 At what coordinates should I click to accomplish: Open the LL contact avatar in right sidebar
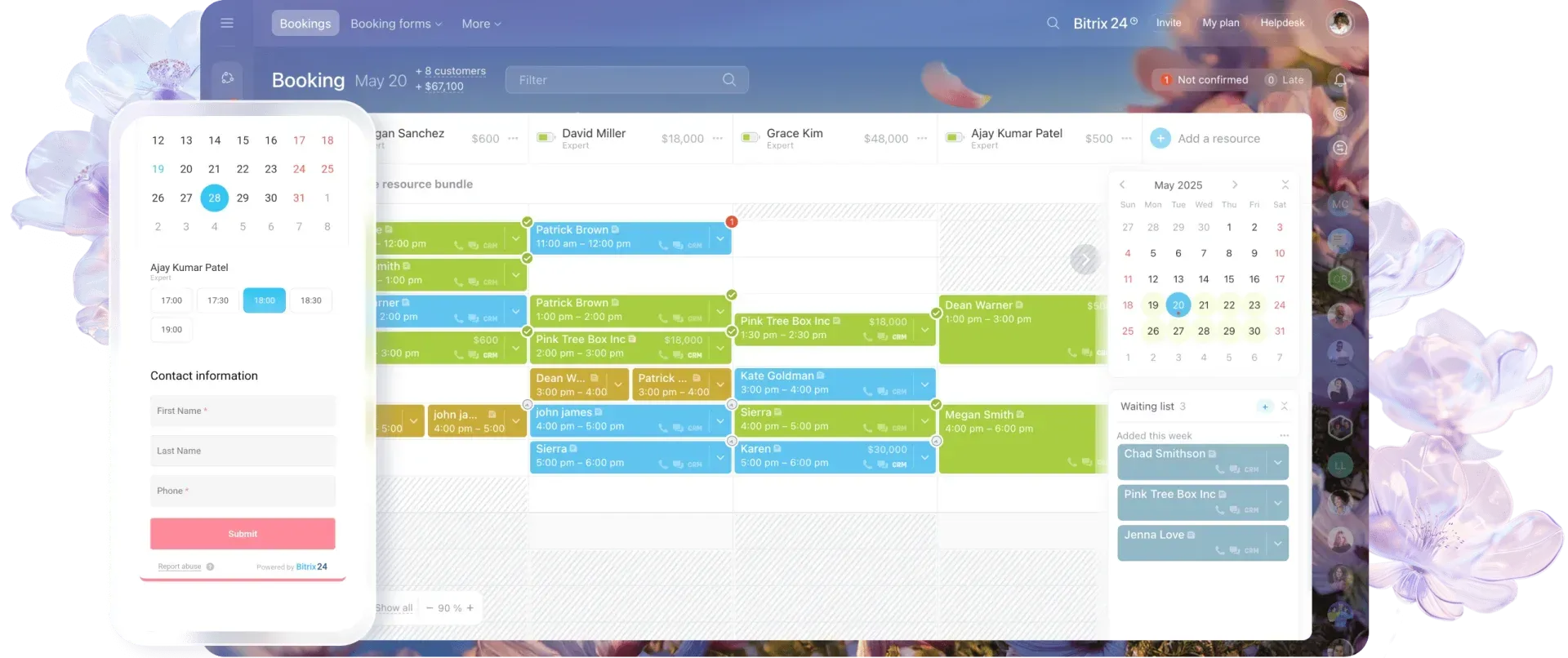click(x=1340, y=466)
